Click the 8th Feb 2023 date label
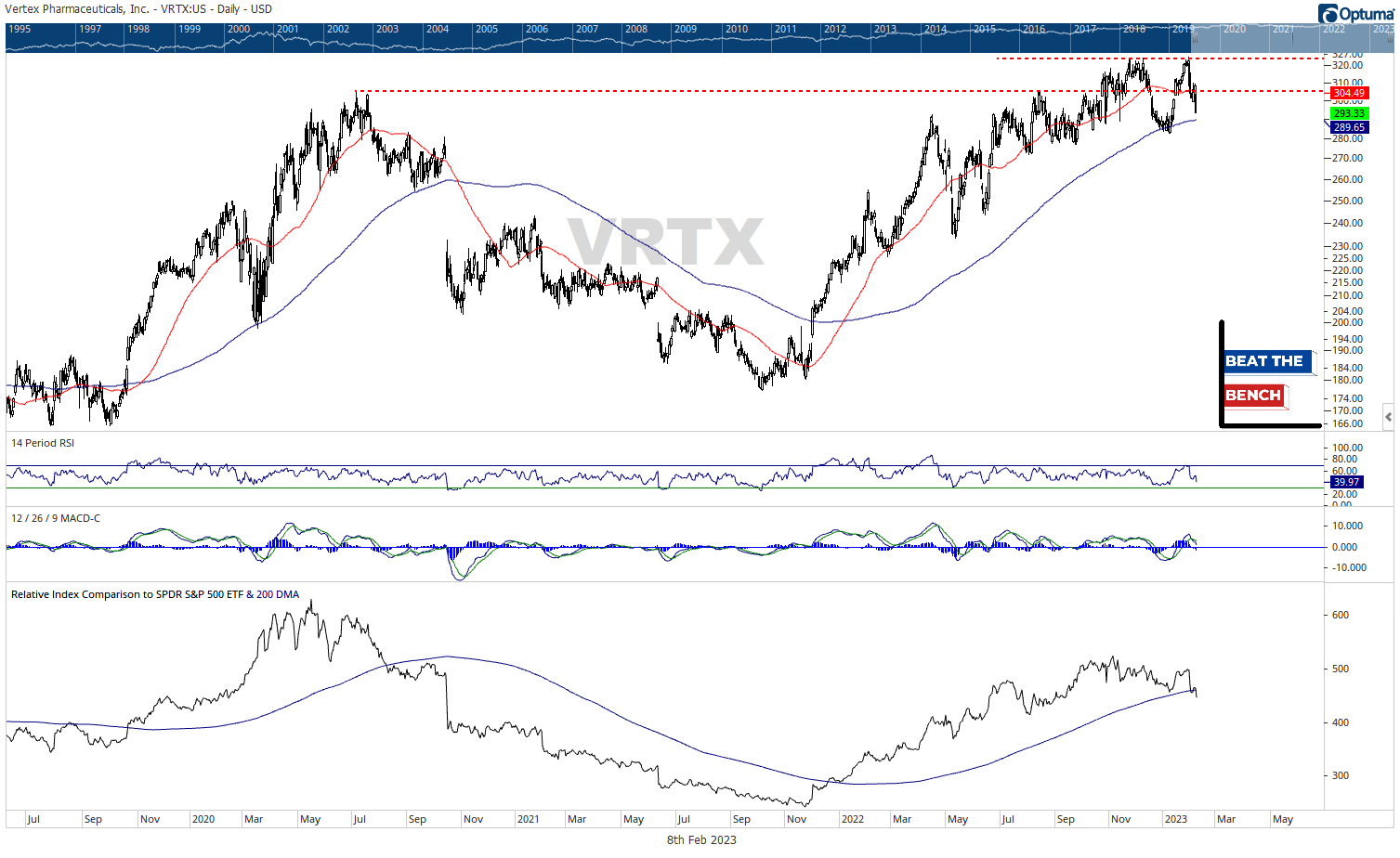Image resolution: width=1400 pixels, height=858 pixels. coord(701,839)
